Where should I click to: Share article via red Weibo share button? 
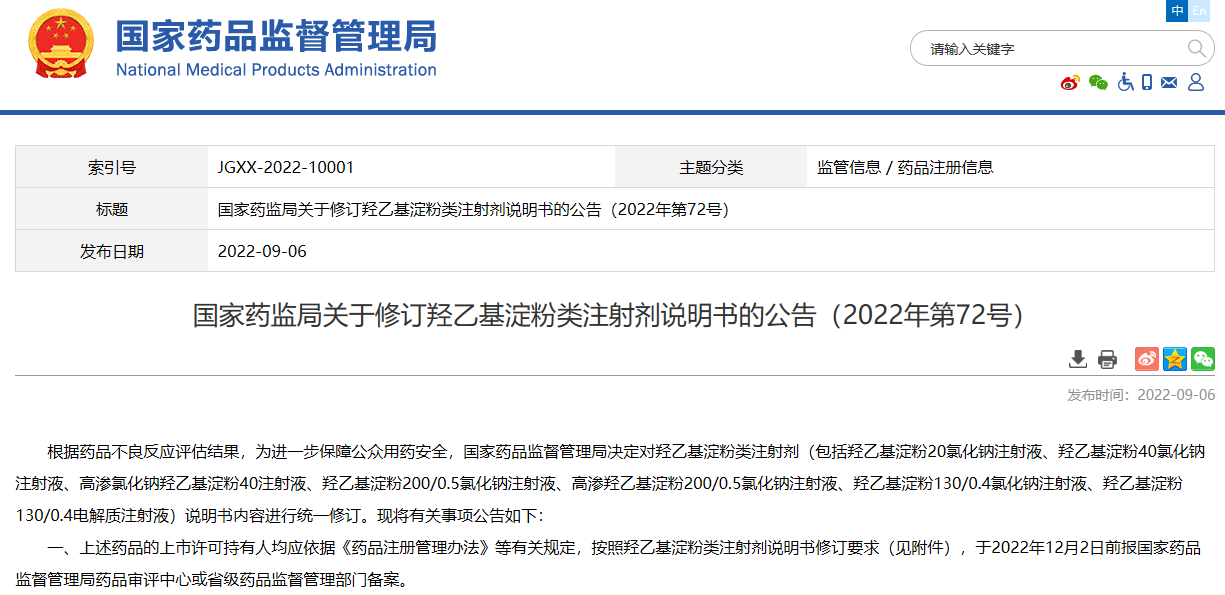tap(1147, 359)
